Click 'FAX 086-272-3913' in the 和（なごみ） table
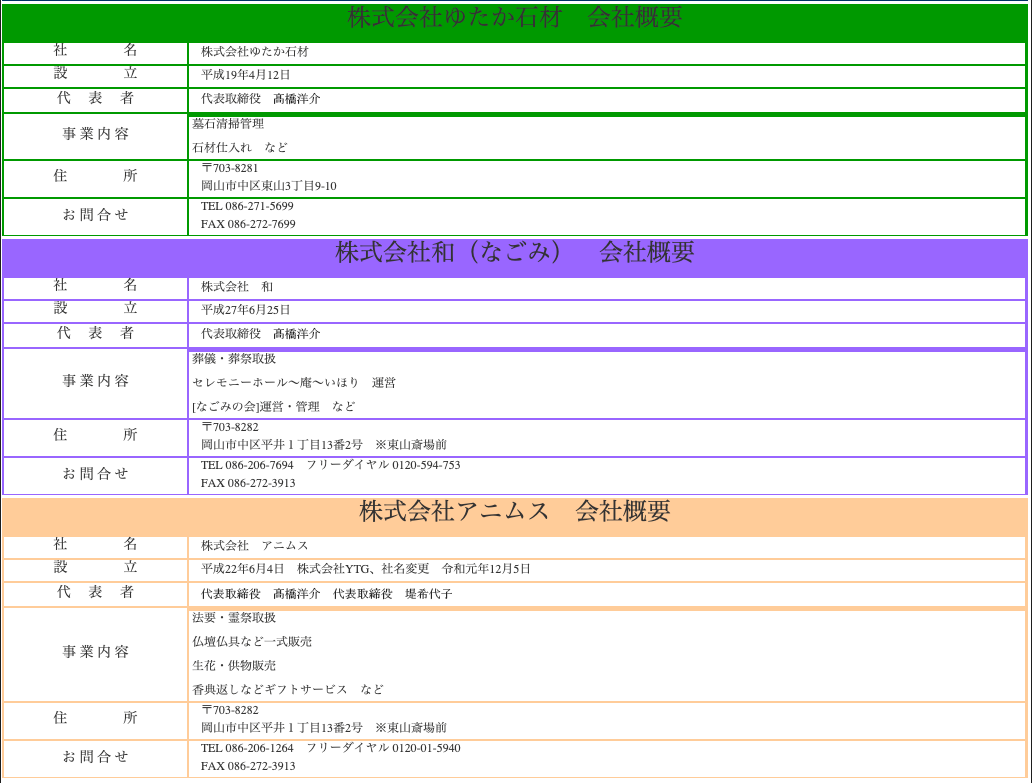Image resolution: width=1032 pixels, height=783 pixels. [248, 483]
